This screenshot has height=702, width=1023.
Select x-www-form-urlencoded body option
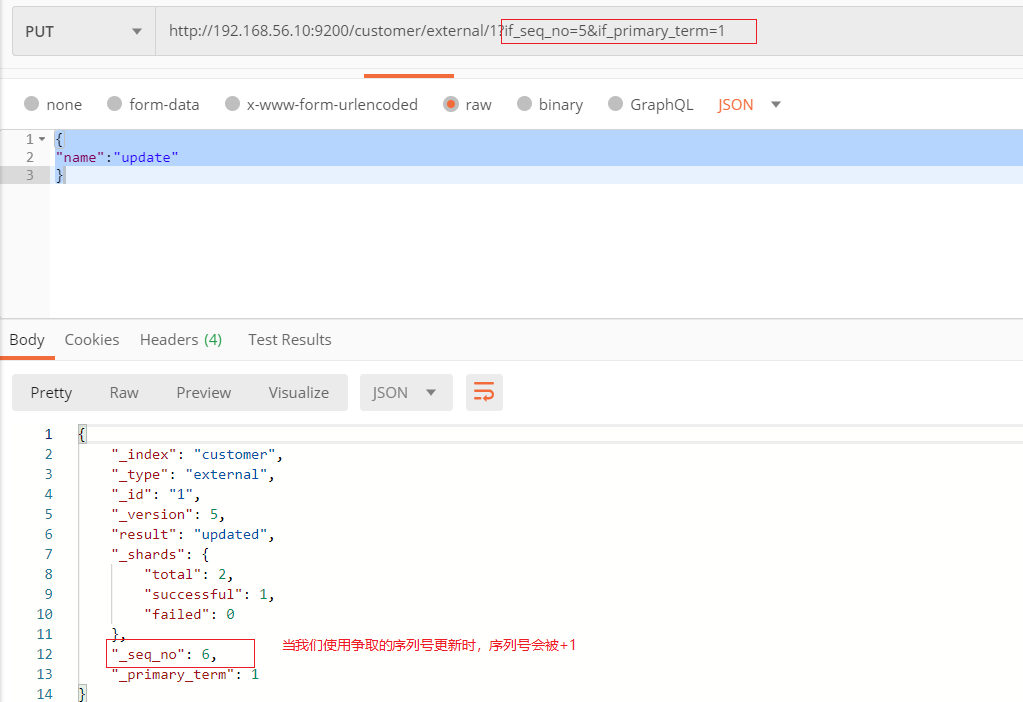point(232,104)
